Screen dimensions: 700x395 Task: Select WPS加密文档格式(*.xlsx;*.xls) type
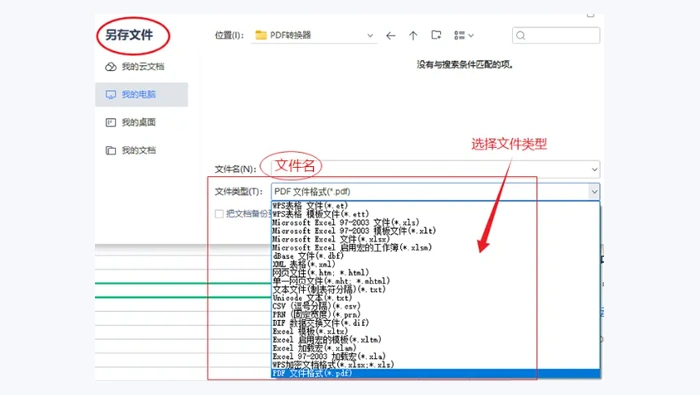(435, 365)
